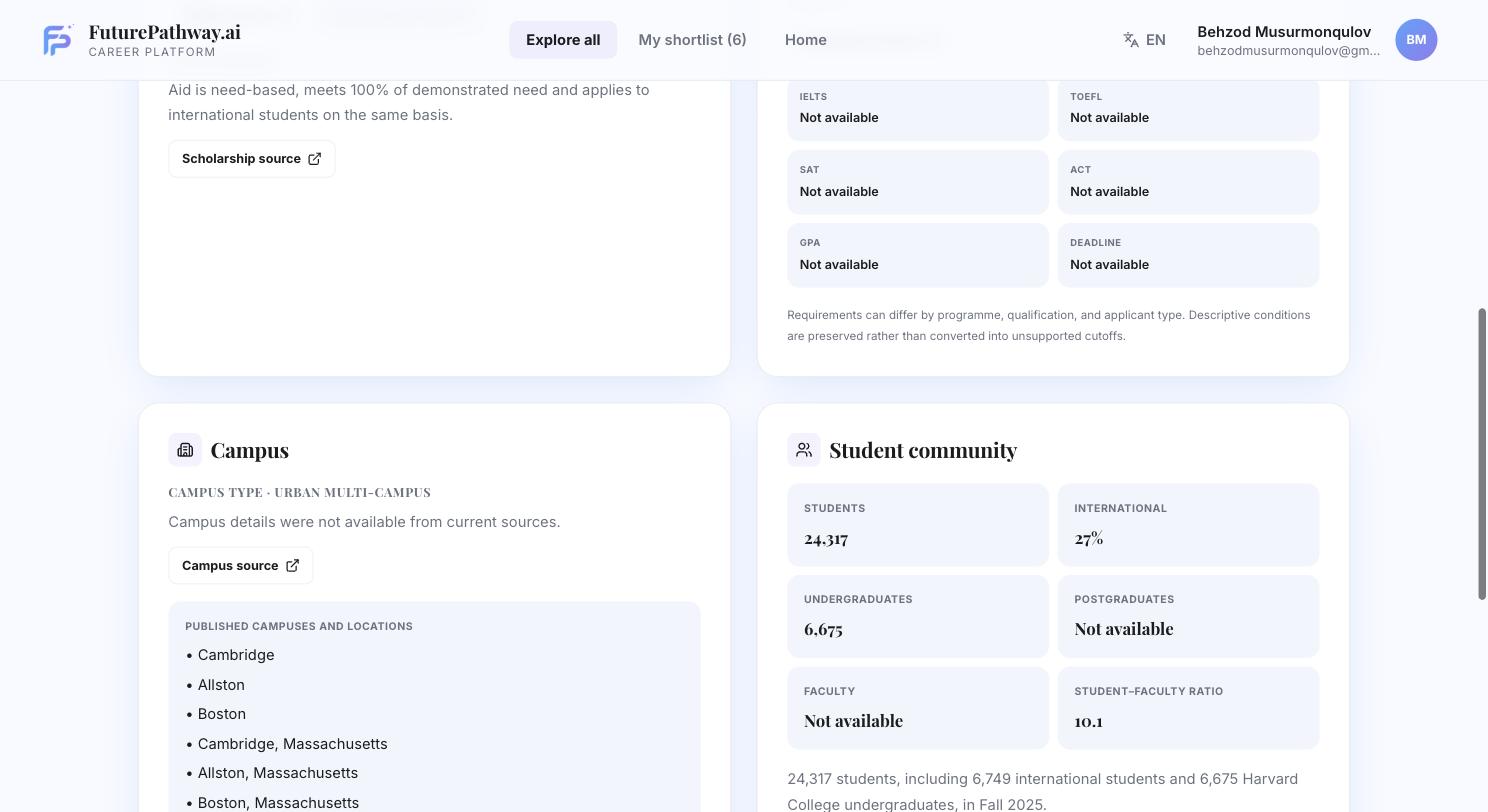Click the translate language icon
The width and height of the screenshot is (1488, 812).
(1131, 40)
